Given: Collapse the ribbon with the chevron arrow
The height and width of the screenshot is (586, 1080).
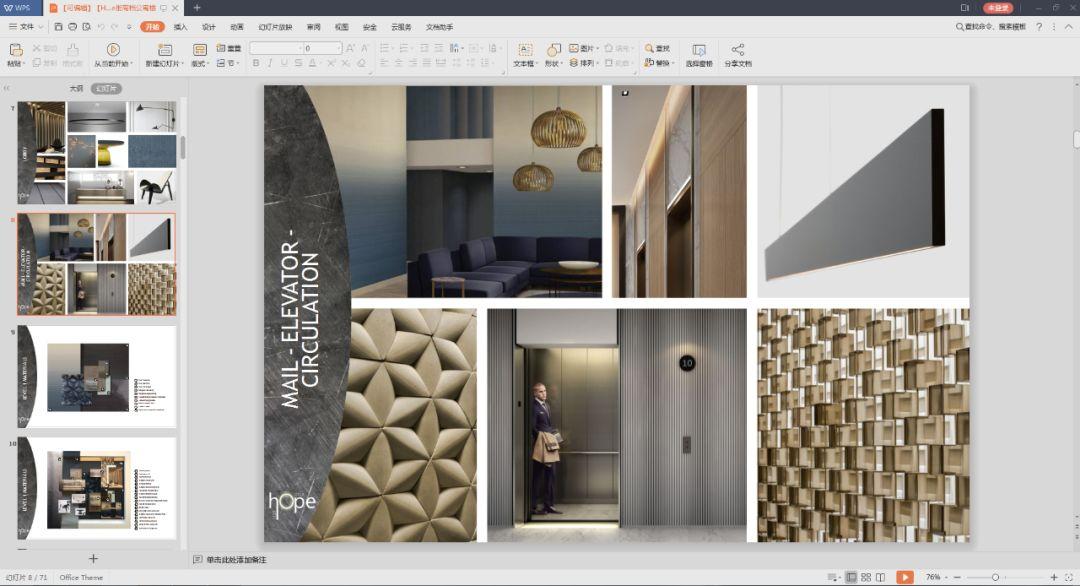Looking at the screenshot, I should click(x=1067, y=27).
